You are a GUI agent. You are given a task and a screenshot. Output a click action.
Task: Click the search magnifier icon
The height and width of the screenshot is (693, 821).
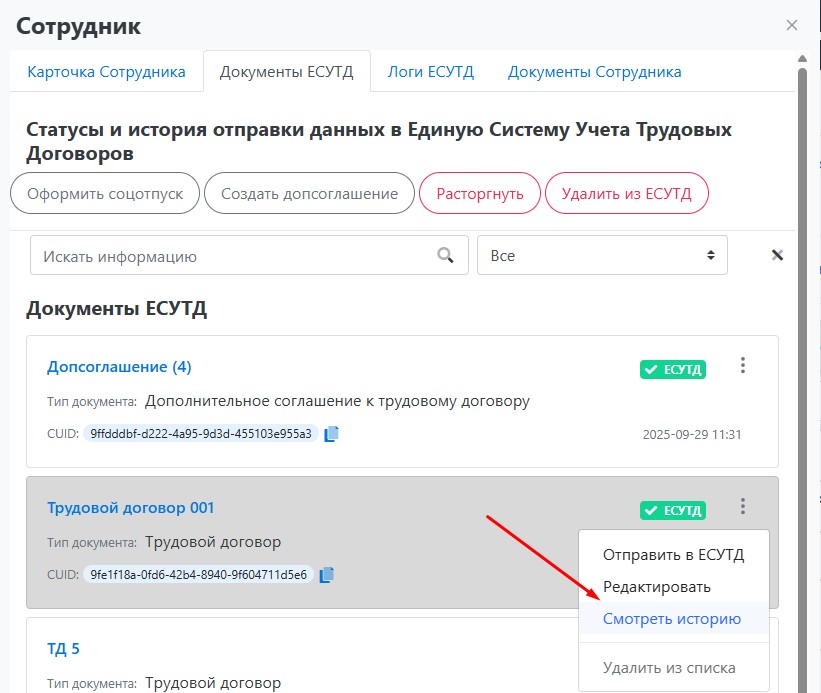[x=446, y=255]
